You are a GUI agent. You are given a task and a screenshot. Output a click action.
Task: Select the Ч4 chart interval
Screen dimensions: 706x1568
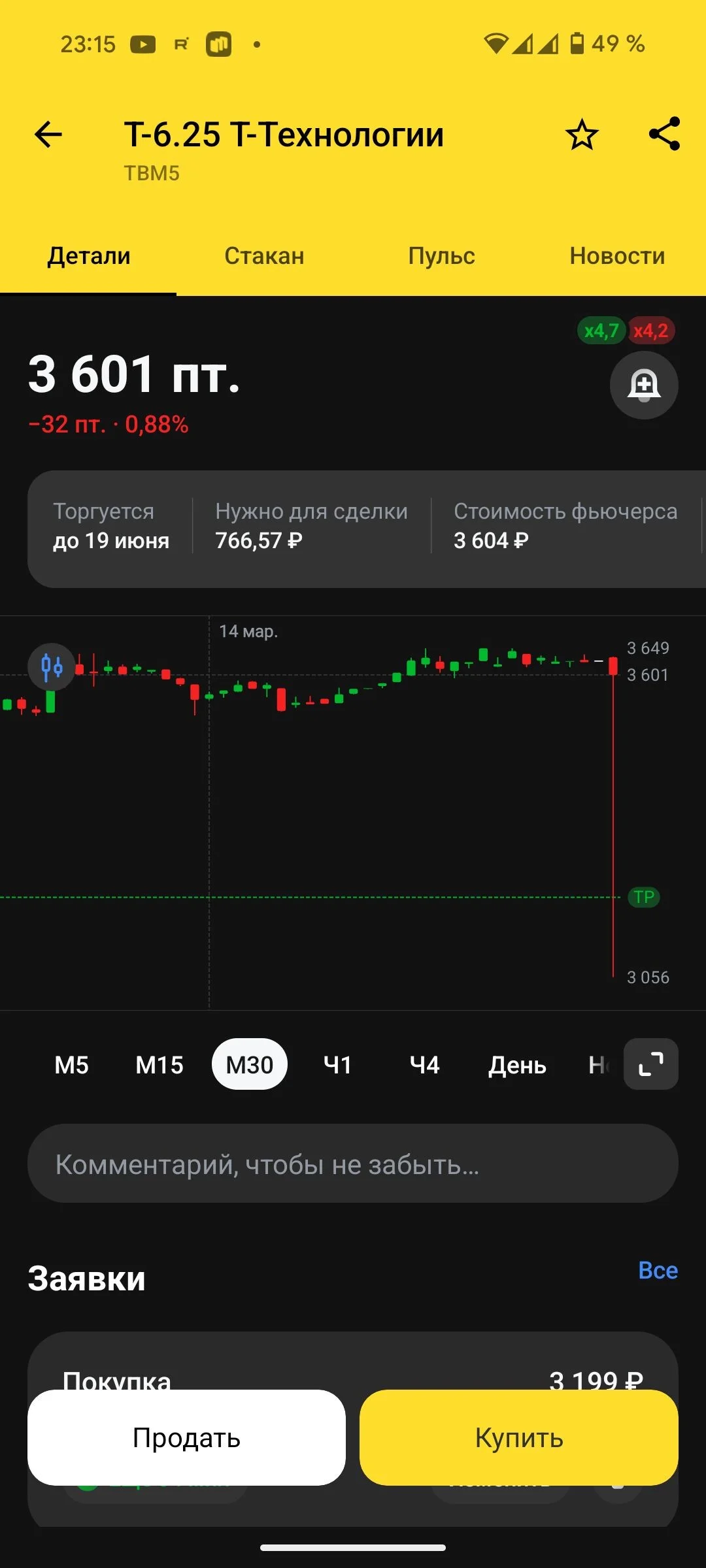[x=424, y=1065]
